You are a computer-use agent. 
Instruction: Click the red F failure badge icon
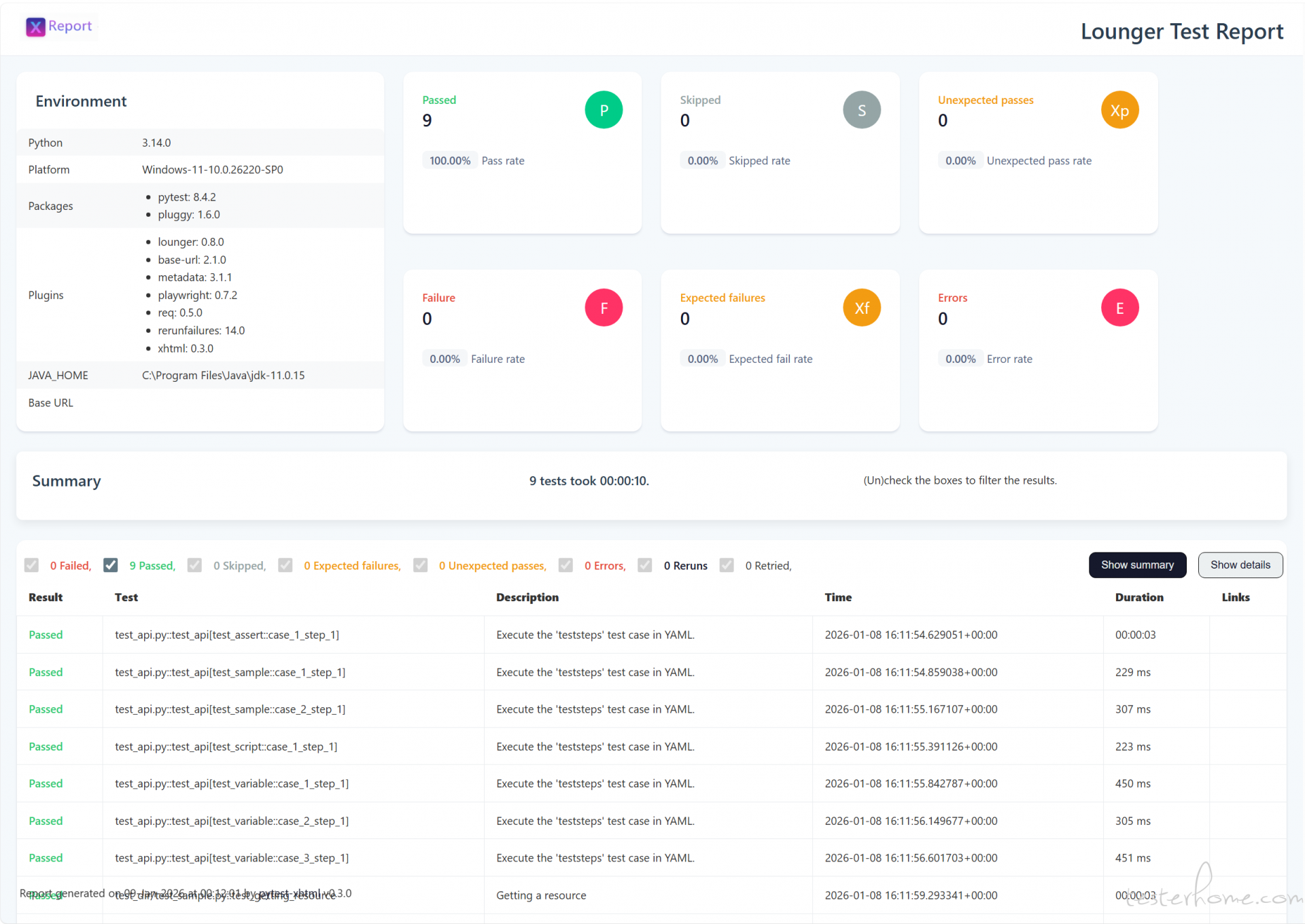[x=603, y=308]
